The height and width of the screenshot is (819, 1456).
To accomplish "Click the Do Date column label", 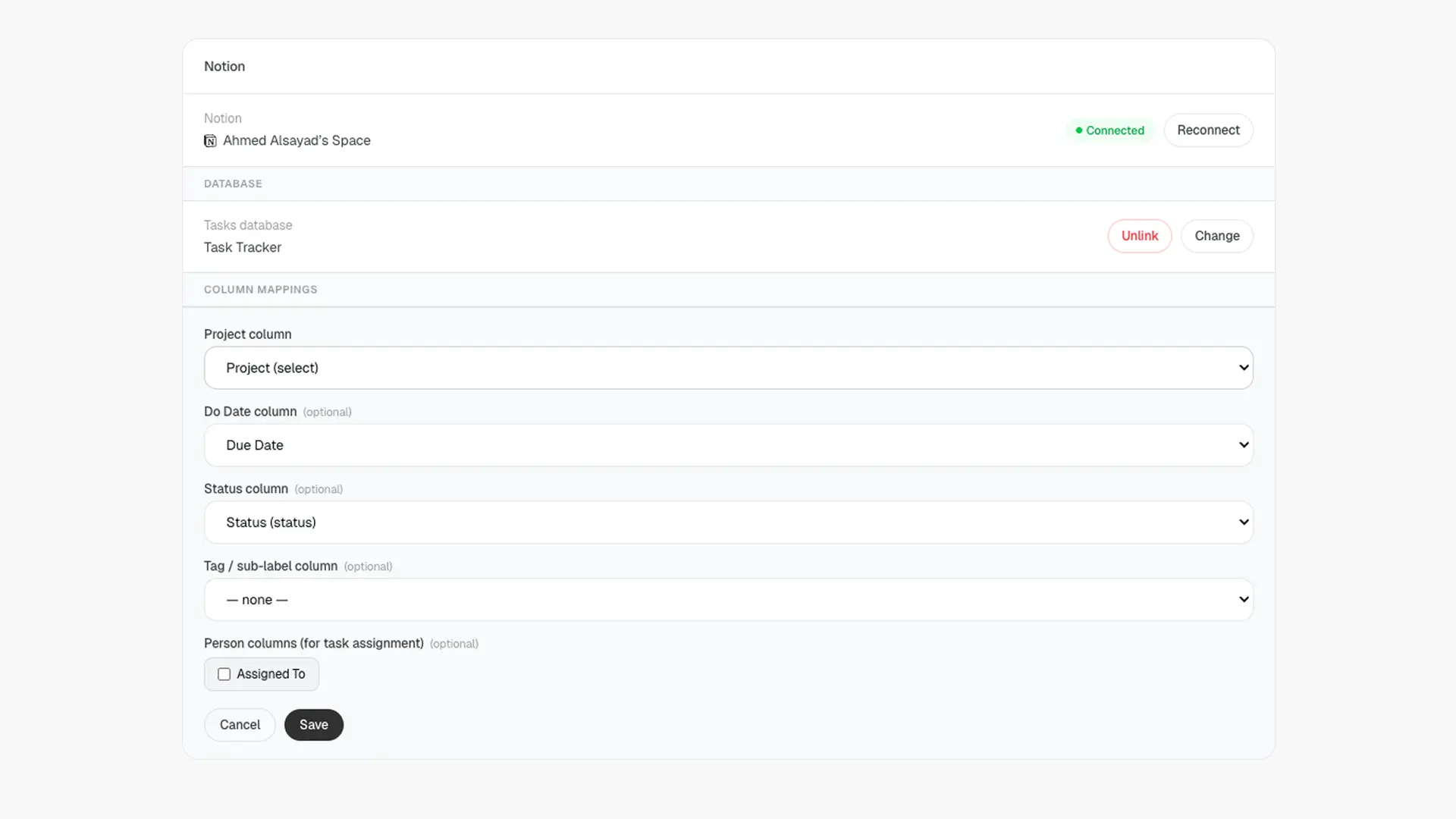I will tap(249, 411).
